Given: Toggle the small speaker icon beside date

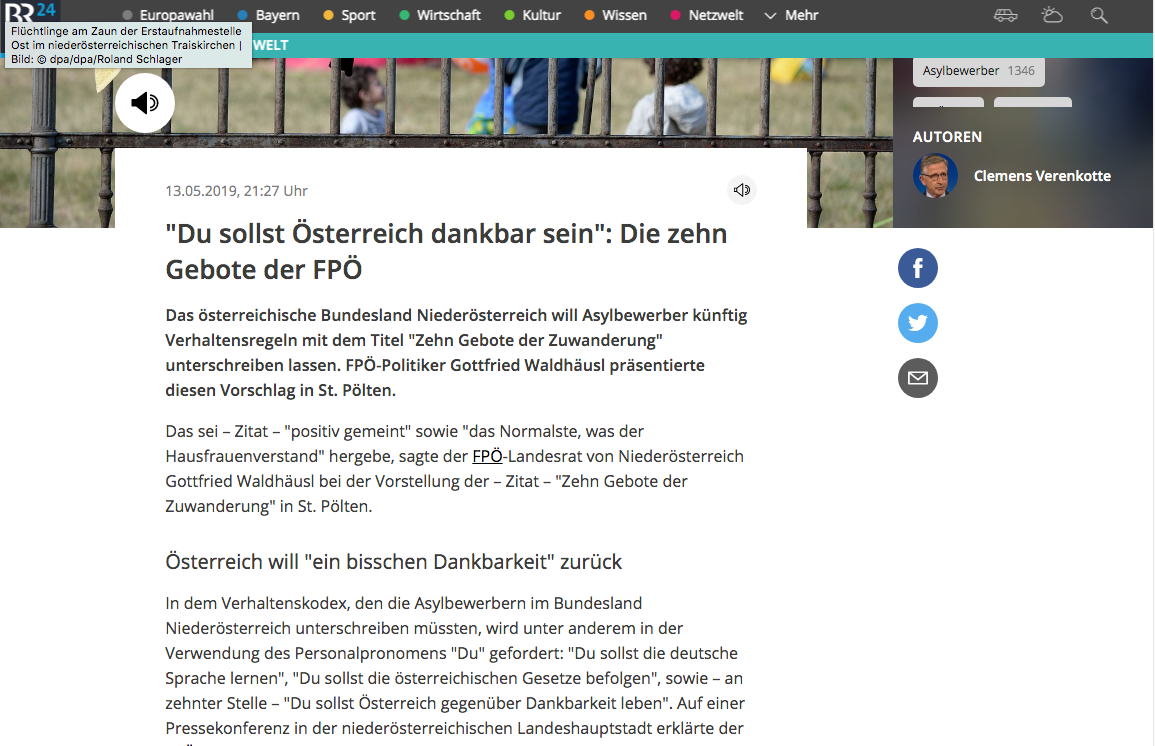Looking at the screenshot, I should pos(741,190).
